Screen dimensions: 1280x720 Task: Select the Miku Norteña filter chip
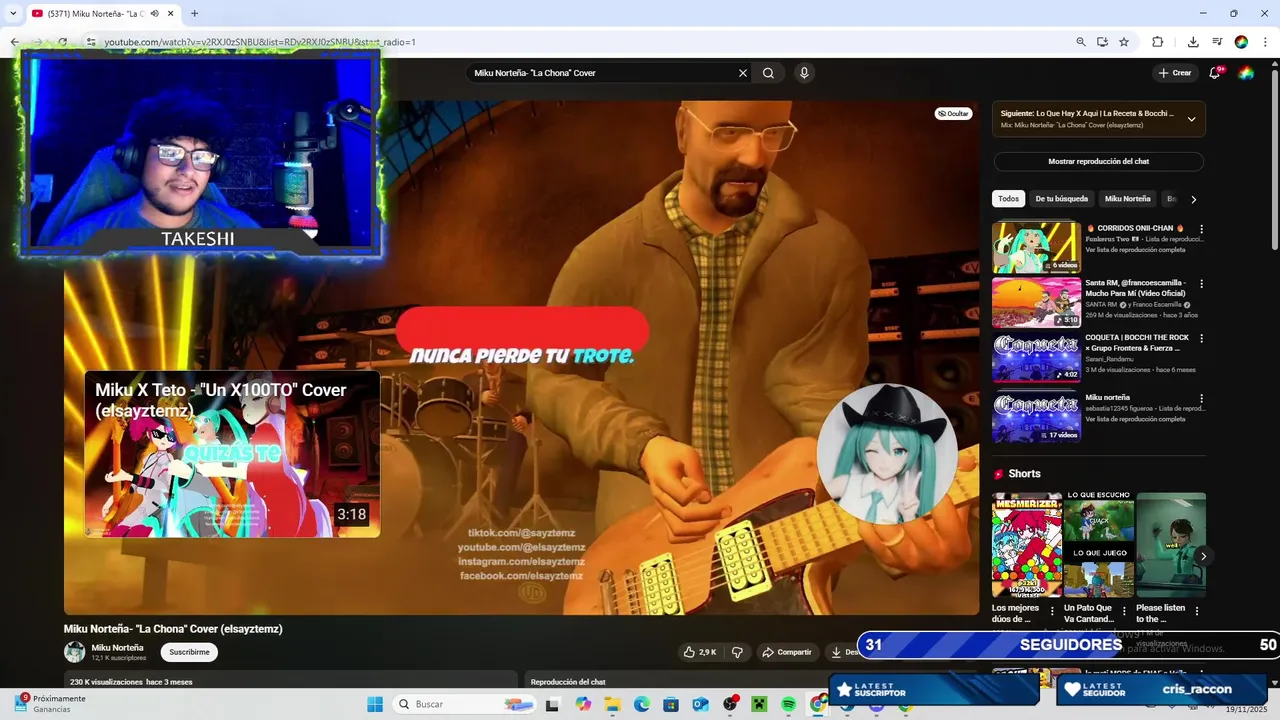(x=1127, y=199)
